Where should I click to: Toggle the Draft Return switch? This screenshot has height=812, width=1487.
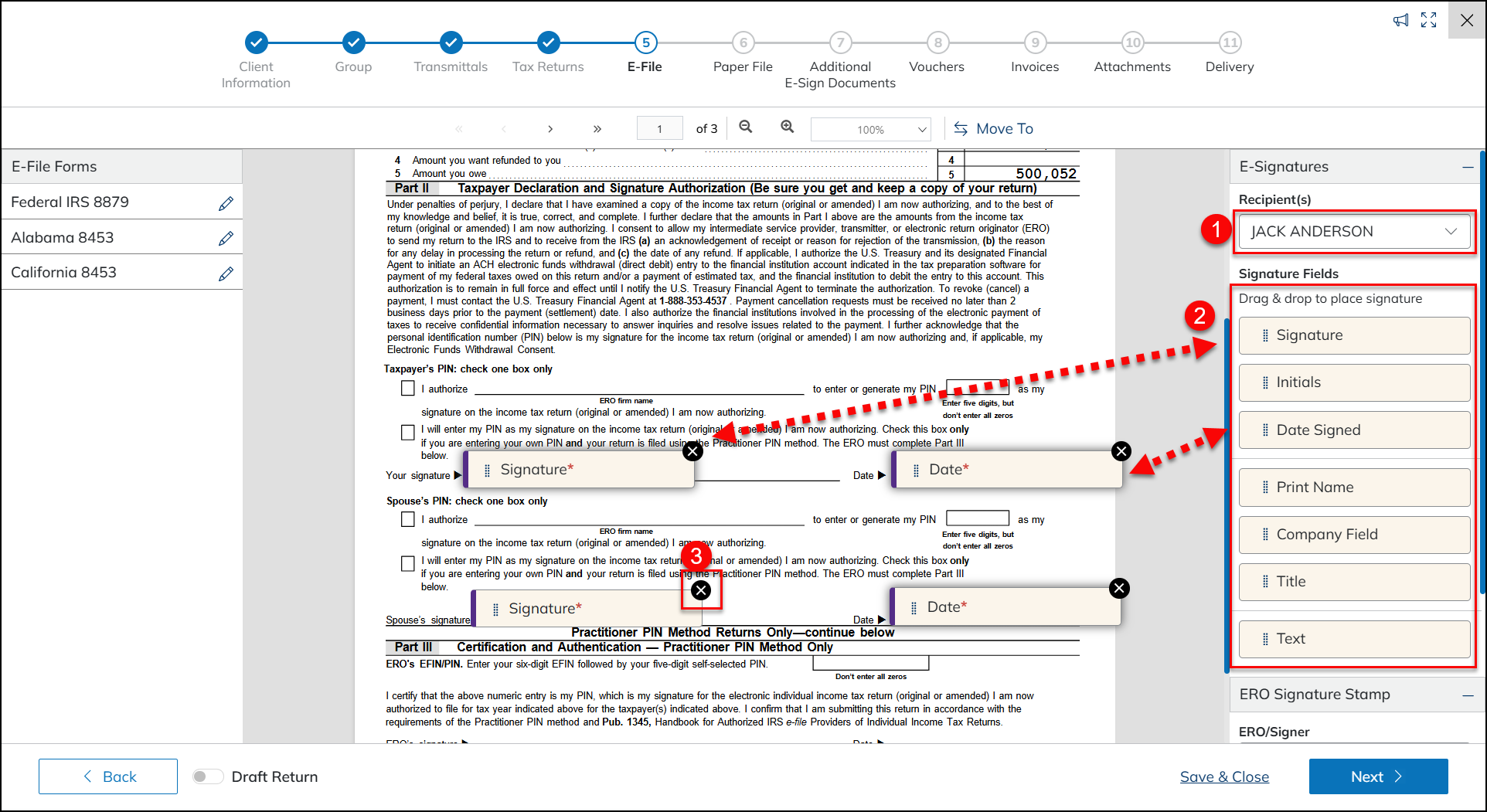coord(208,776)
